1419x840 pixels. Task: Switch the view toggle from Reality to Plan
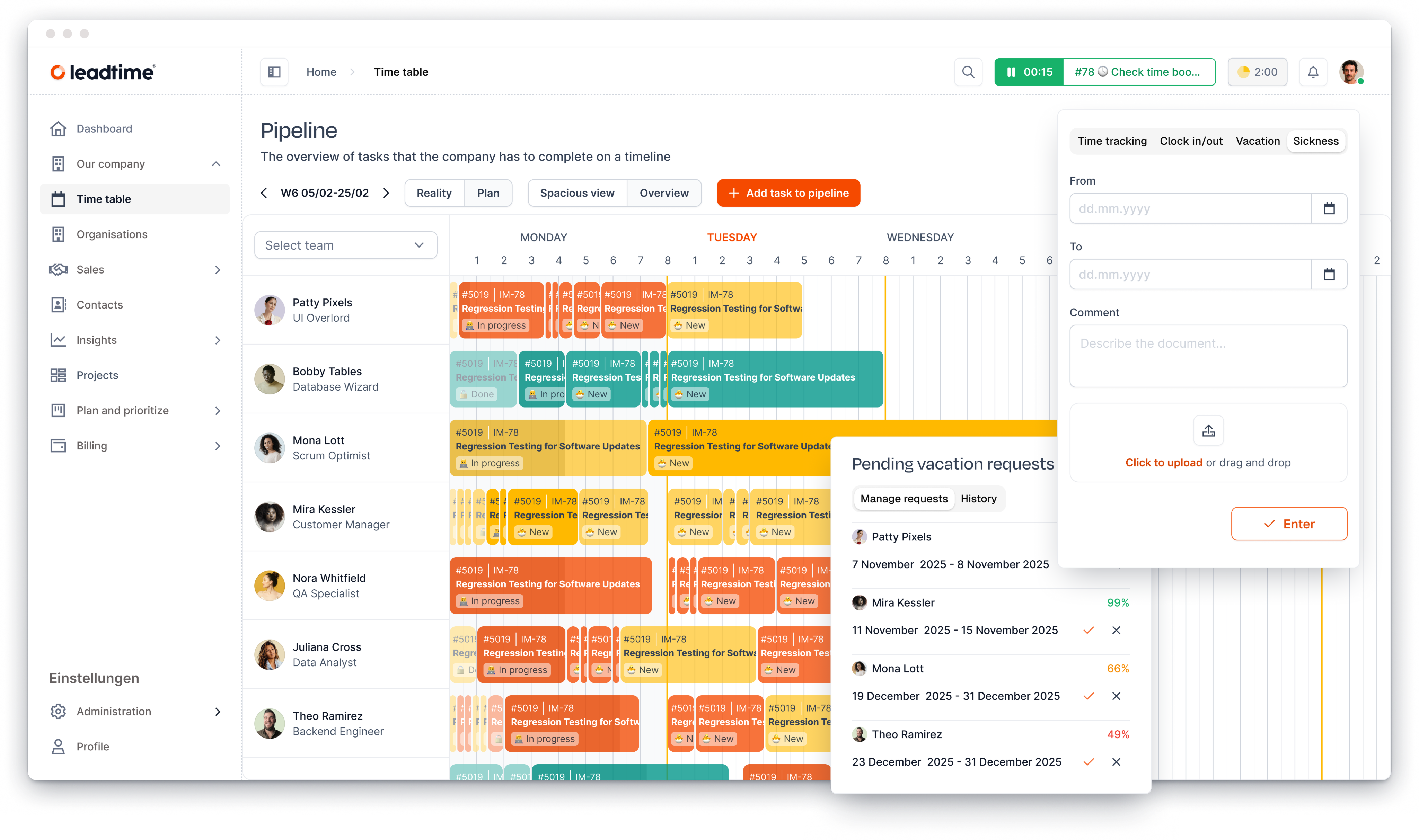click(488, 193)
